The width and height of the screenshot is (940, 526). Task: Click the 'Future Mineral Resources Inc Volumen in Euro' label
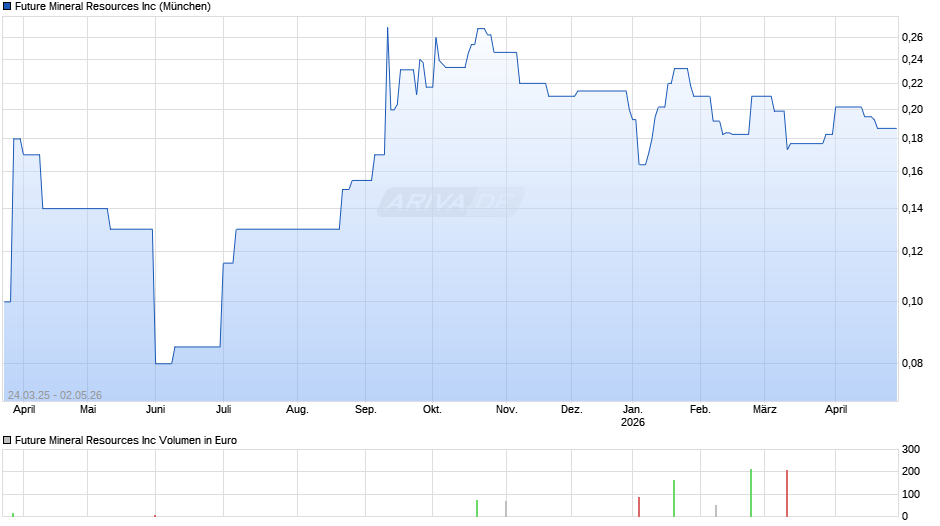(126, 440)
